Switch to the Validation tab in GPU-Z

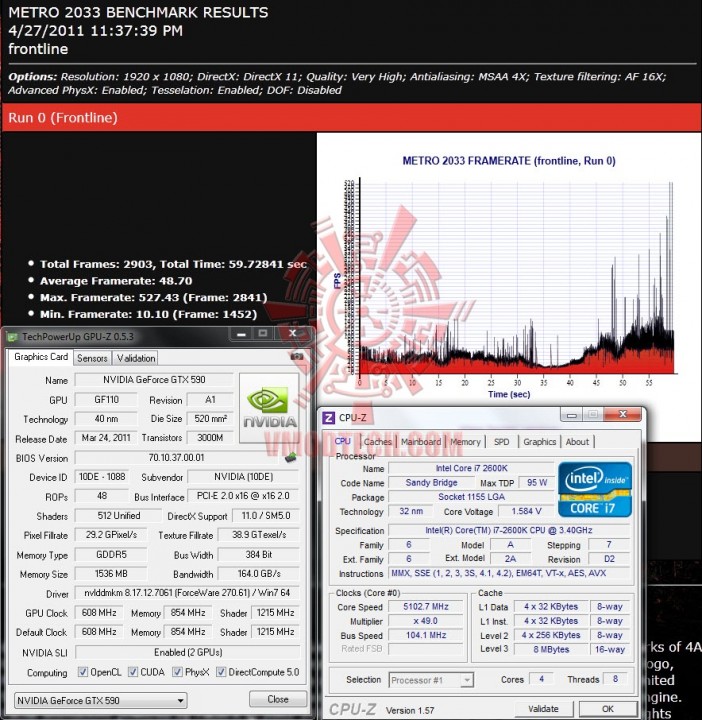[x=135, y=358]
